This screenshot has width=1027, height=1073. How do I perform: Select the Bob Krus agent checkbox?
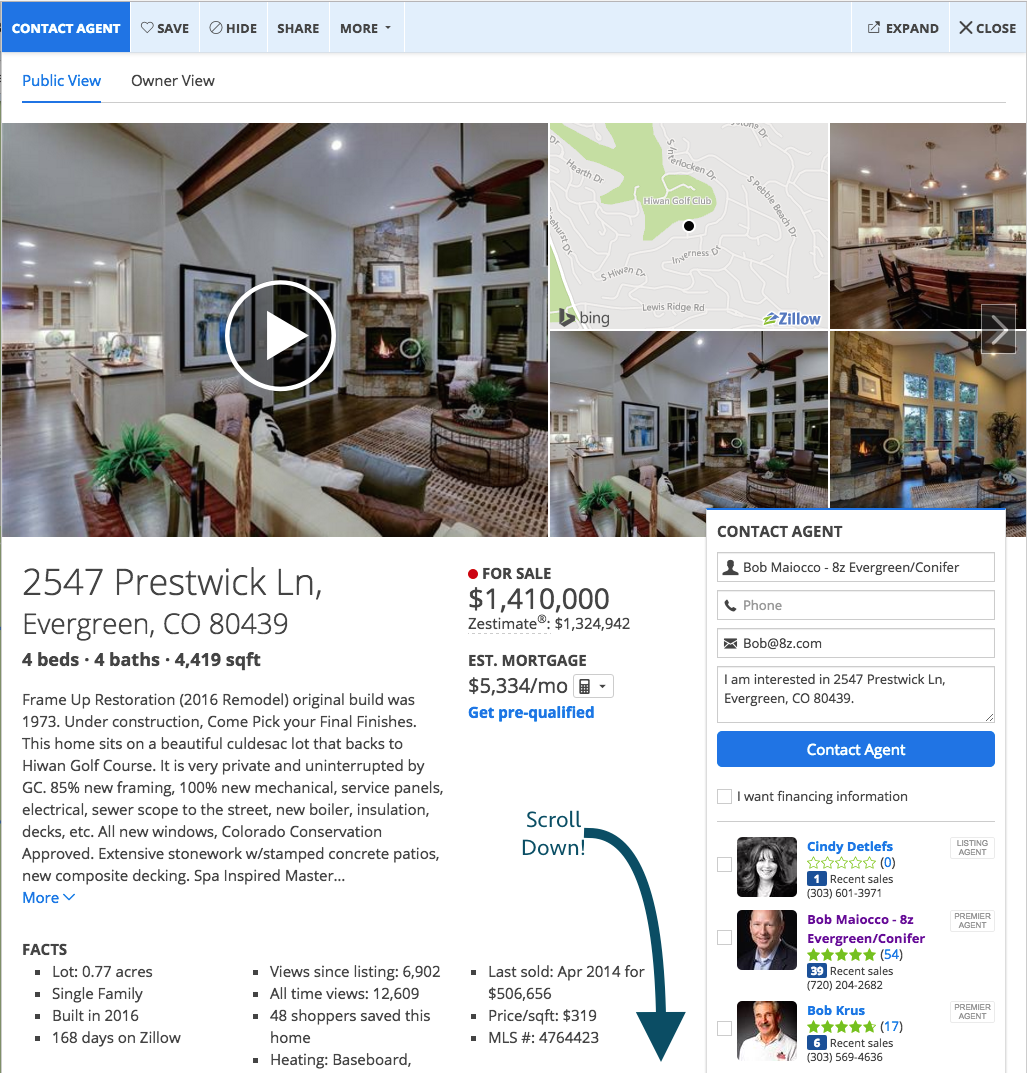pyautogui.click(x=724, y=1028)
